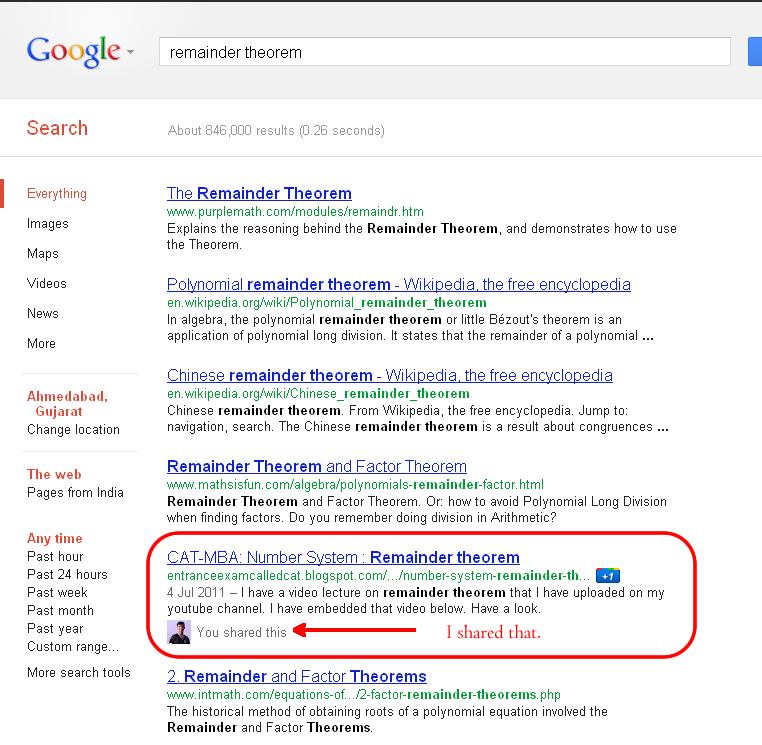
Task: Switch to Images results
Action: coord(48,224)
